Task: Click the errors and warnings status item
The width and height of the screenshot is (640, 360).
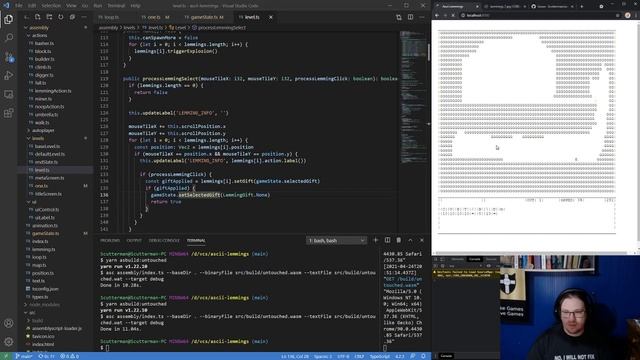Action: click(x=69, y=356)
